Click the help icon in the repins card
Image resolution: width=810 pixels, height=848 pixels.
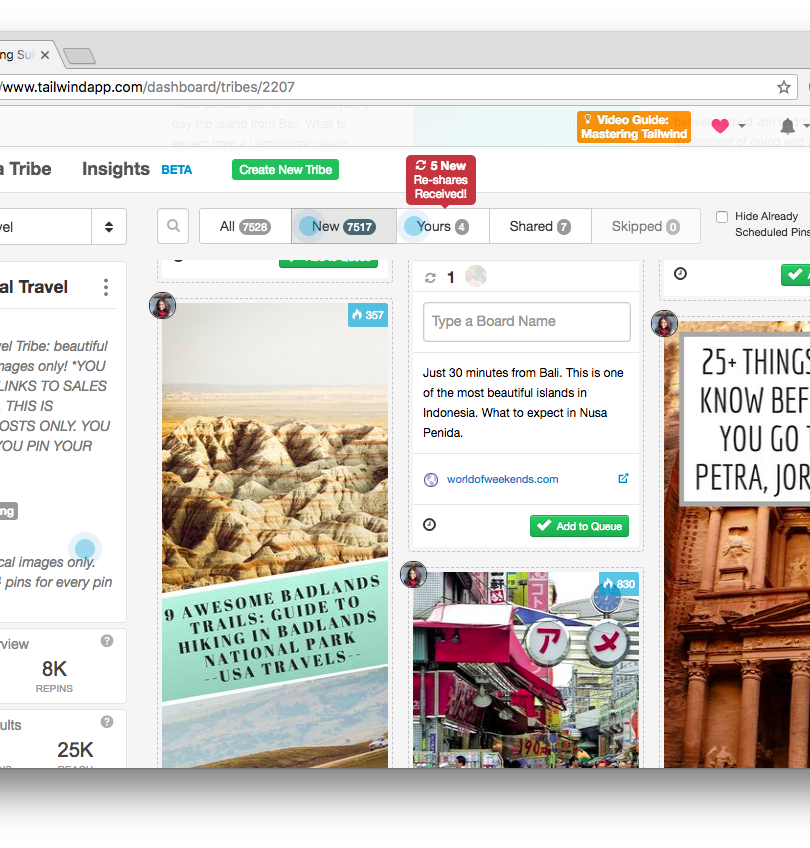107,641
